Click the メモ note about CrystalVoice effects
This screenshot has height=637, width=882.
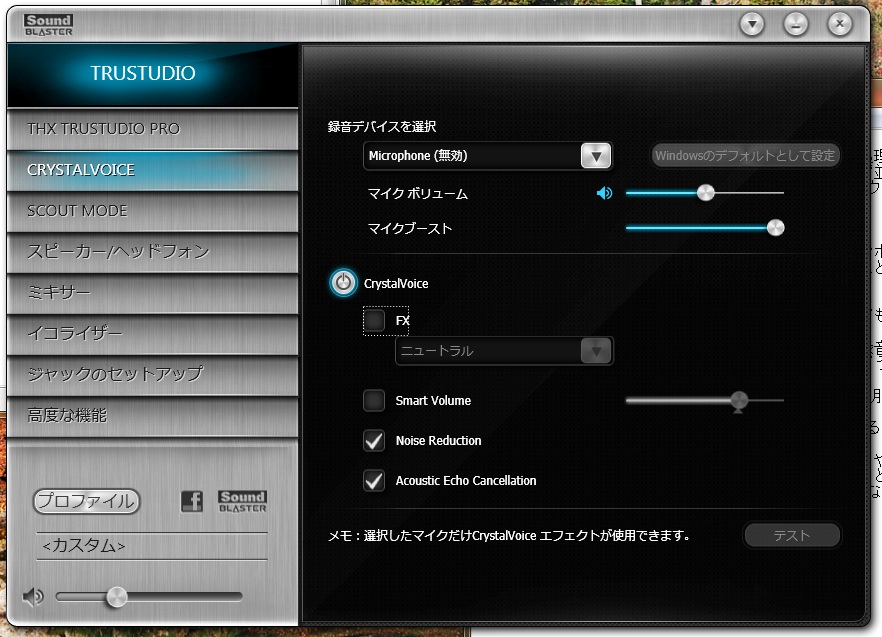click(510, 535)
